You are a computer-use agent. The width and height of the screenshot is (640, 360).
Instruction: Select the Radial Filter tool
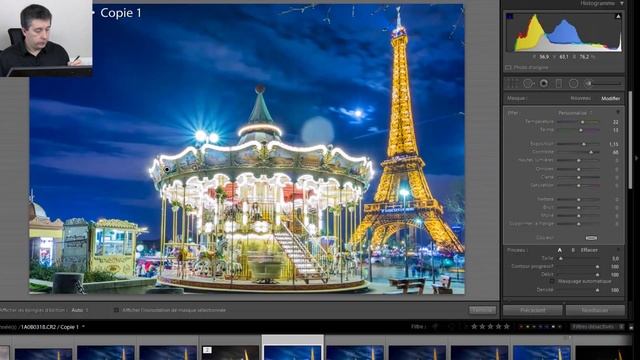573,84
